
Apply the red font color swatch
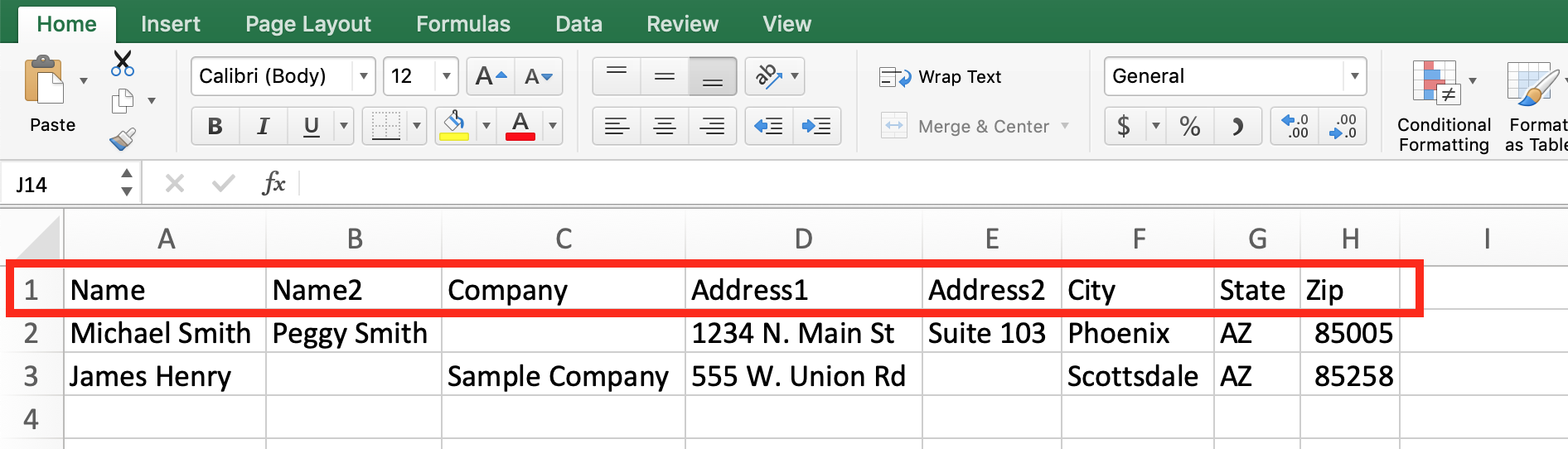point(520,127)
